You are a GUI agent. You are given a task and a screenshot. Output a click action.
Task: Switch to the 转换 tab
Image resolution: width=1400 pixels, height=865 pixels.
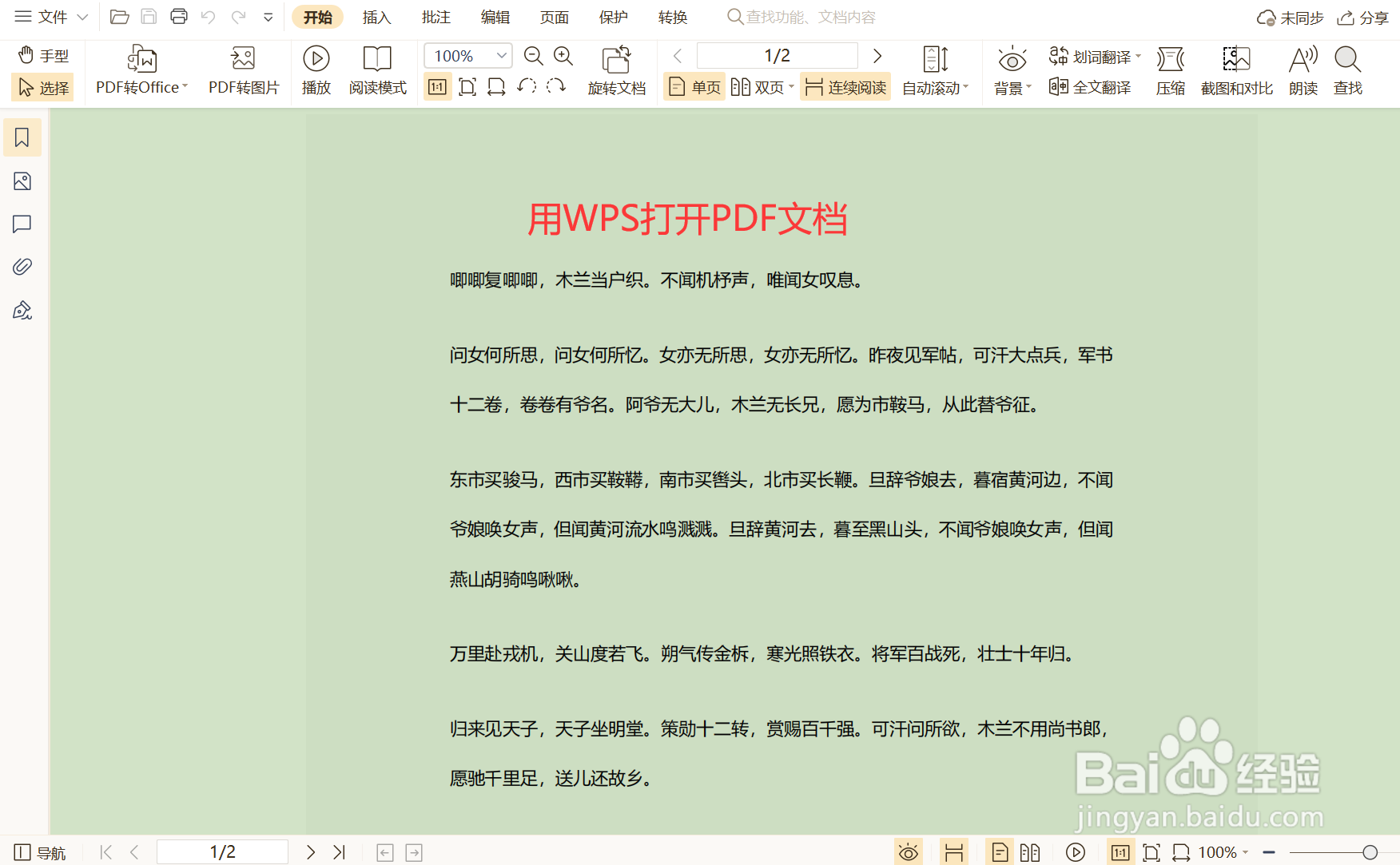tap(672, 17)
